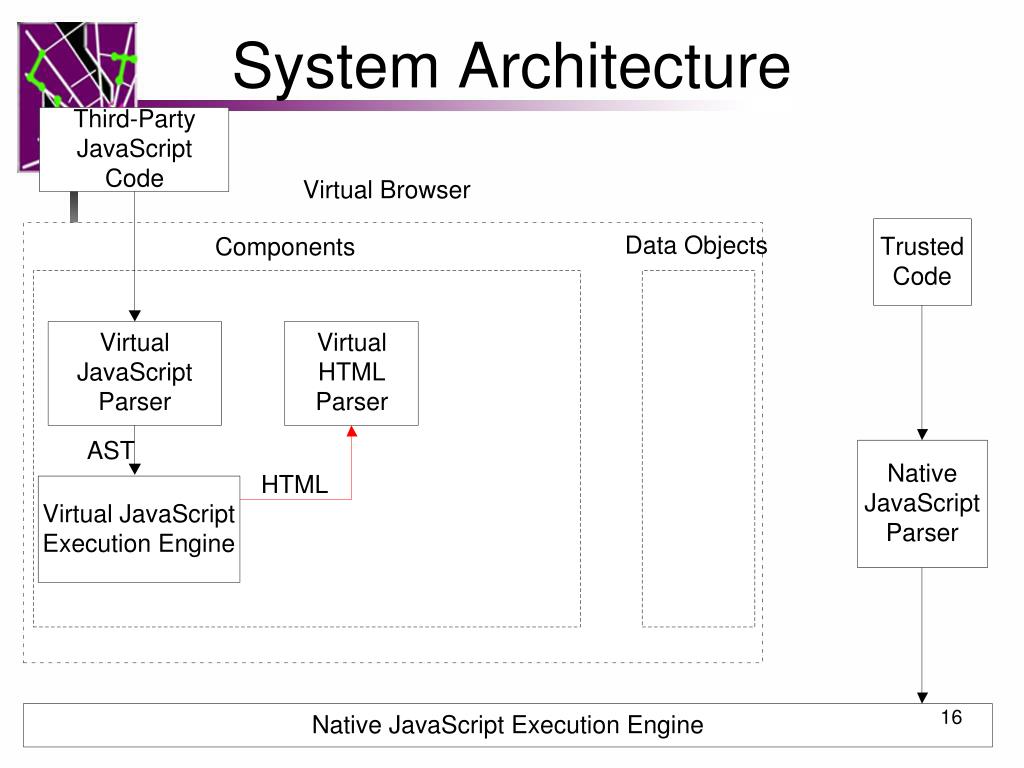Image resolution: width=1024 pixels, height=768 pixels.
Task: Select the 'Third-Party JavaScript Code' box
Action: click(x=134, y=150)
